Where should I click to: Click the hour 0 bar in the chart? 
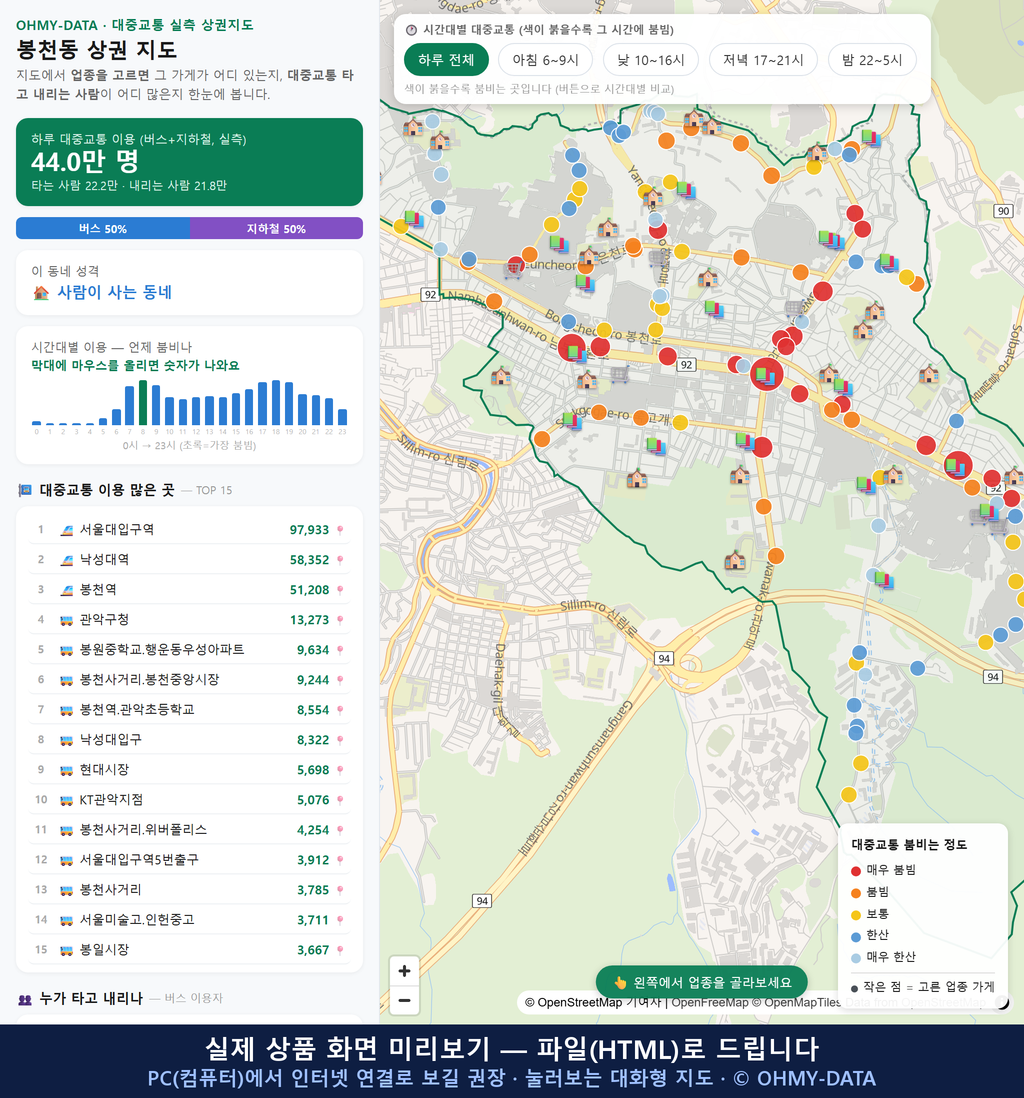coord(36,423)
